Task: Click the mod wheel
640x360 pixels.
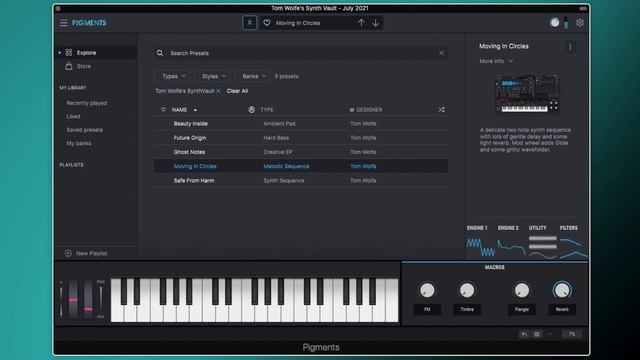Action: pyautogui.click(x=88, y=299)
